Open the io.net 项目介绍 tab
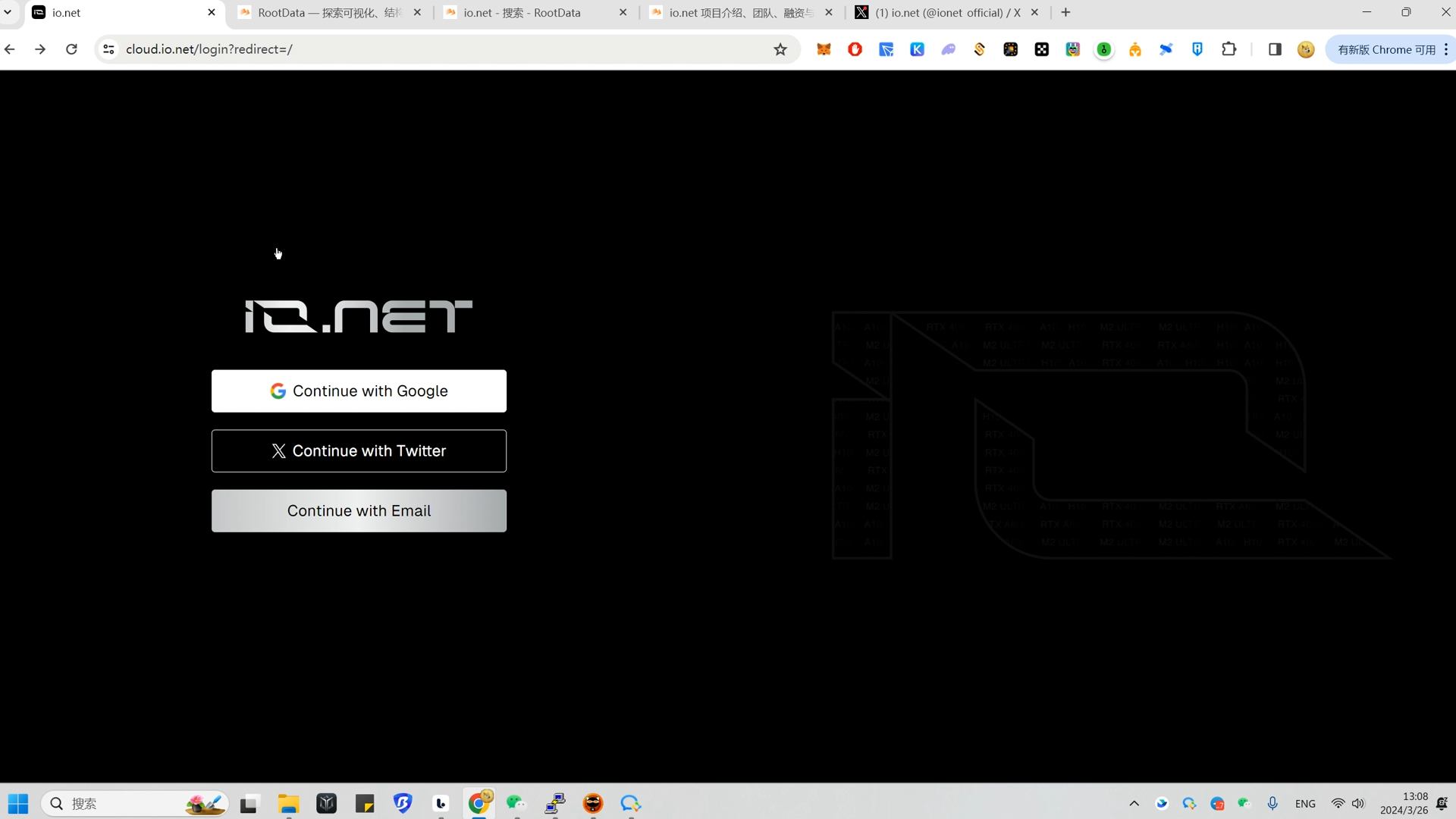Viewport: 1456px width, 819px height. tap(740, 13)
